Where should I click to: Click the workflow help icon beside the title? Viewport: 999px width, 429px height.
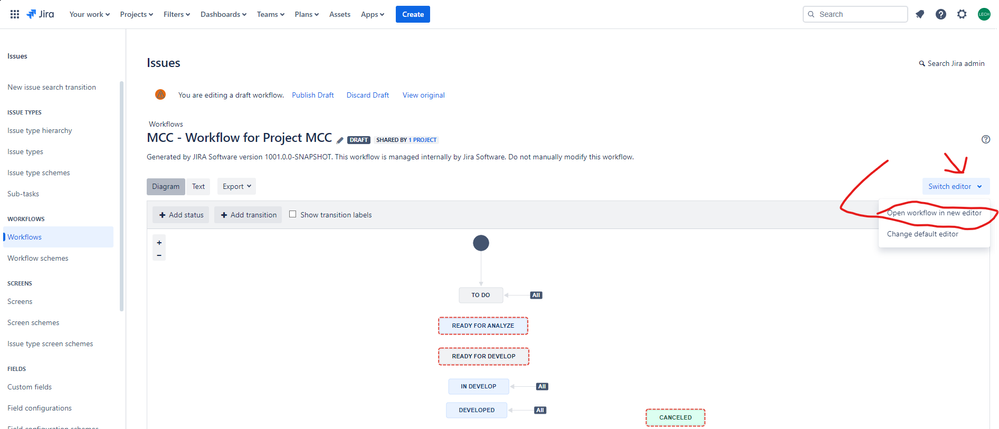986,140
